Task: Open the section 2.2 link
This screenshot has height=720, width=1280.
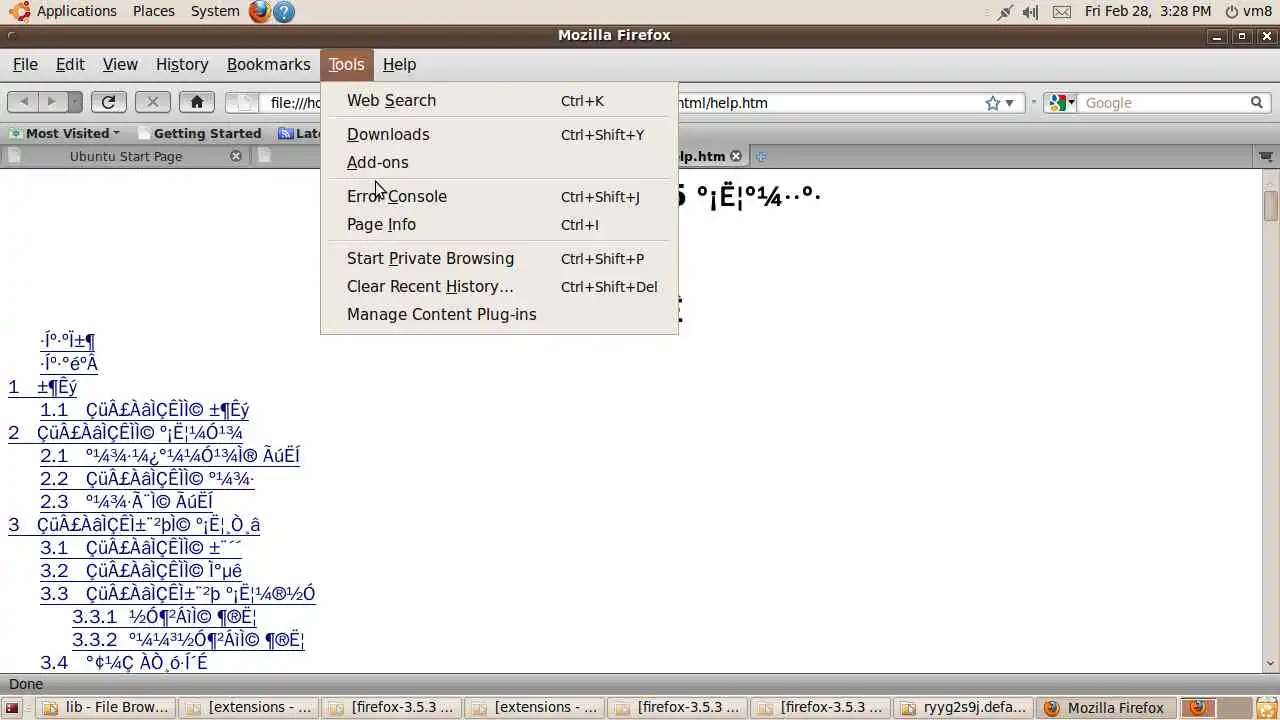Action: 147,478
